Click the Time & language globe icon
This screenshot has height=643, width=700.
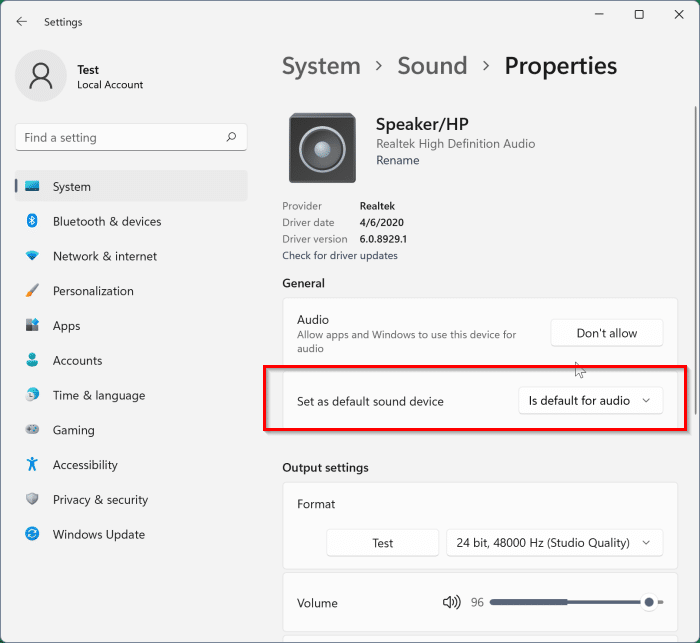(x=32, y=395)
